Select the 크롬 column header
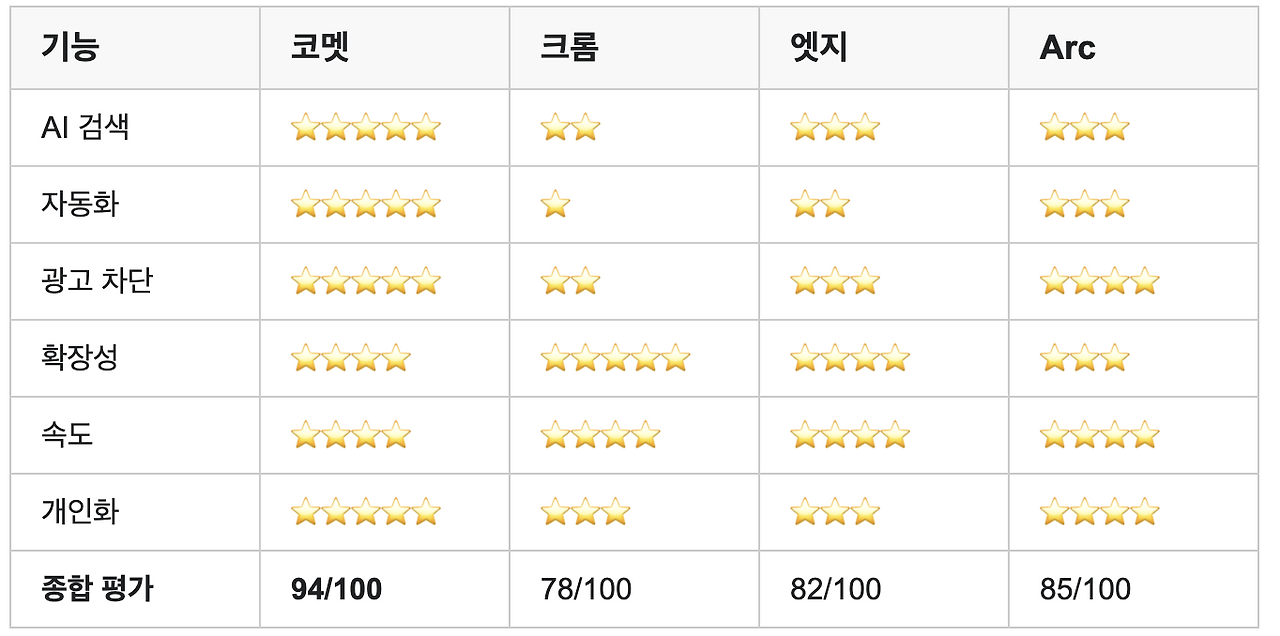This screenshot has width=1280, height=636. tap(569, 48)
